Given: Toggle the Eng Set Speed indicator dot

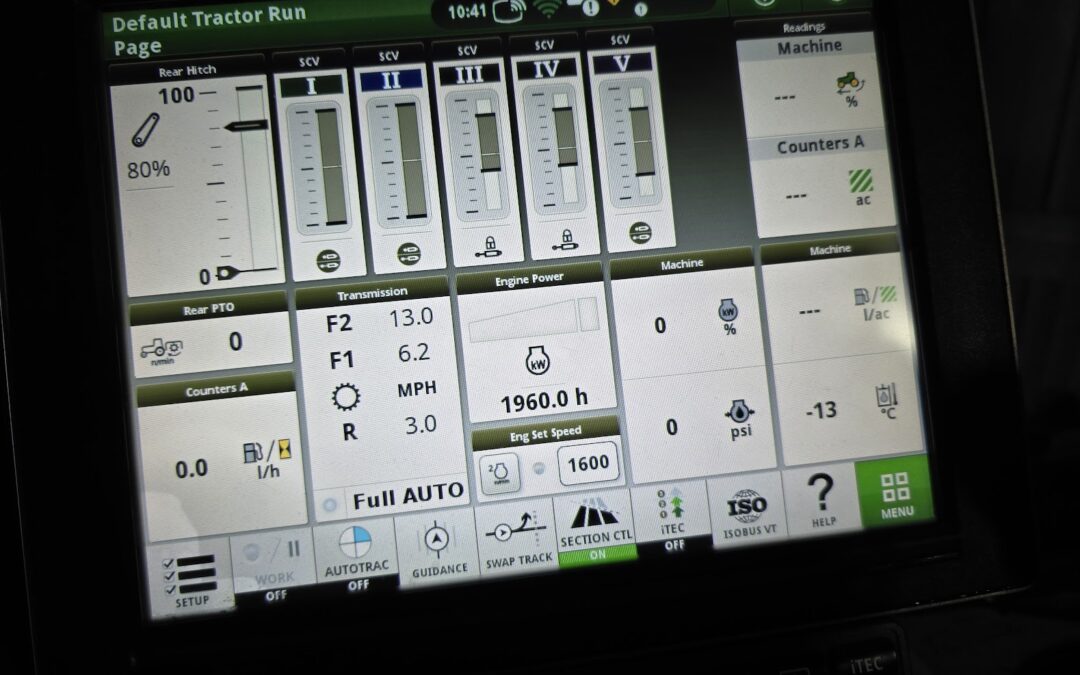Looking at the screenshot, I should coord(539,468).
